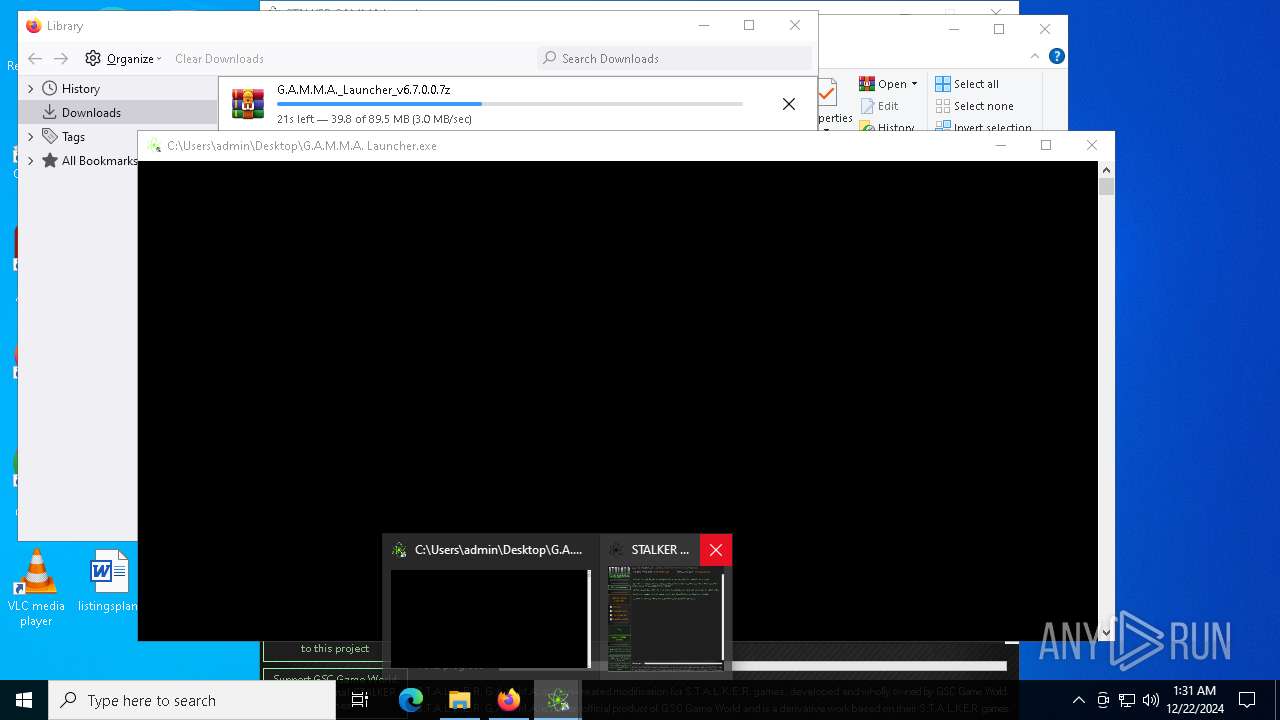The image size is (1280, 720).
Task: Expand the All Bookmarks tree node
Action: pos(30,161)
